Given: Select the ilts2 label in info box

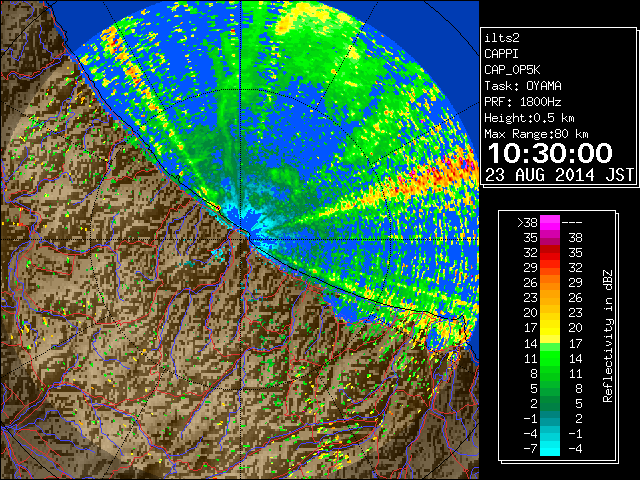Looking at the screenshot, I should (x=502, y=38).
